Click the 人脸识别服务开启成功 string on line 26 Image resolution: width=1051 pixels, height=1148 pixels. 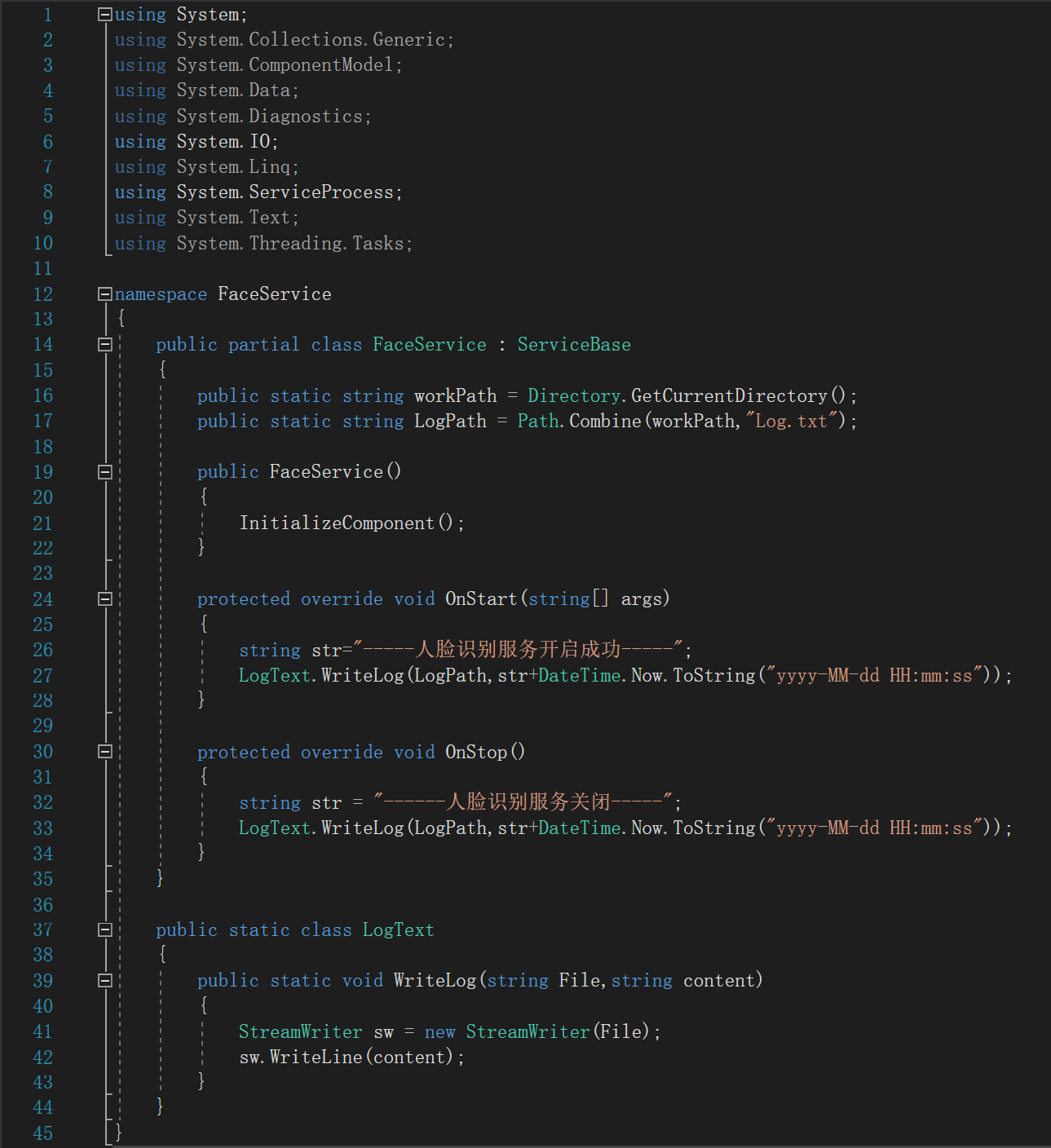(518, 649)
